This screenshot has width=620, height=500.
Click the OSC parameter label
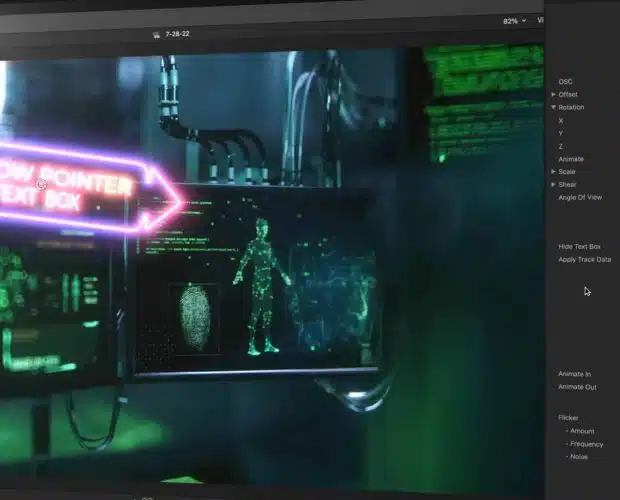click(x=565, y=81)
